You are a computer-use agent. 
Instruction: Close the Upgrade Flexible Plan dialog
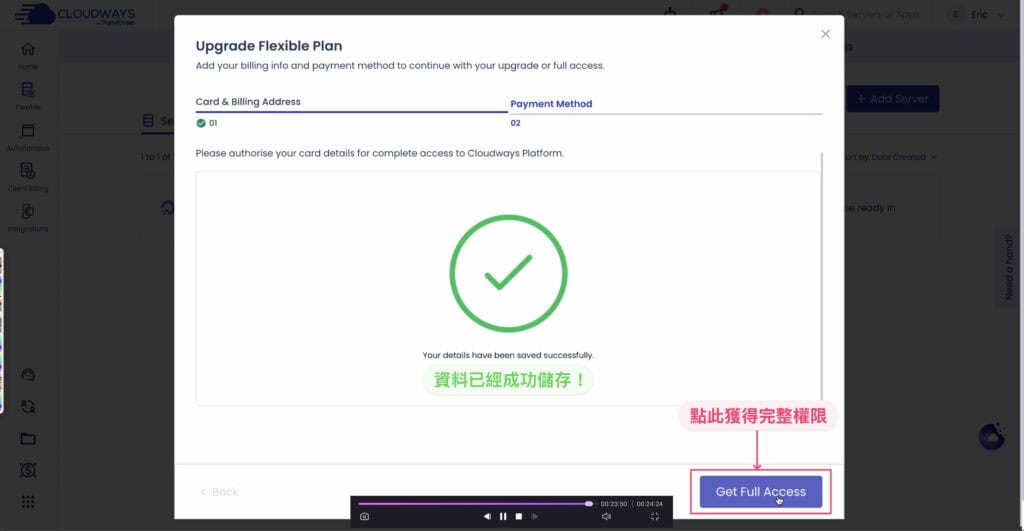[825, 34]
